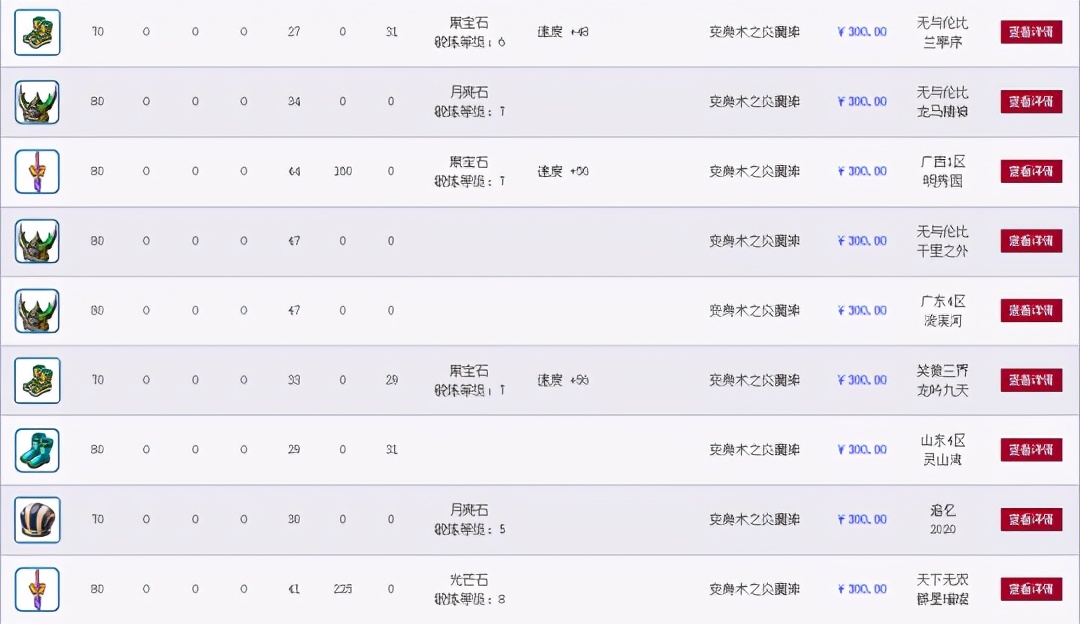
Task: Click the helmet icon in the 广东4区 row
Action: tap(36, 310)
